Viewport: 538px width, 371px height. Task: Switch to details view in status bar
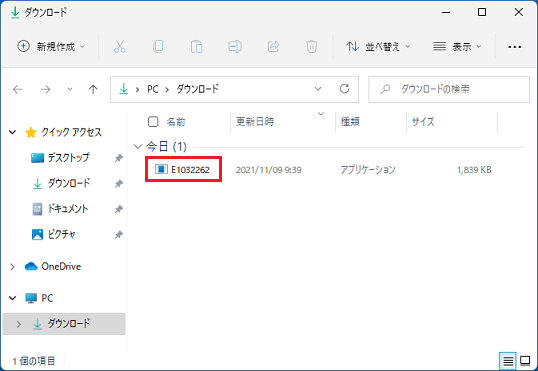click(508, 361)
